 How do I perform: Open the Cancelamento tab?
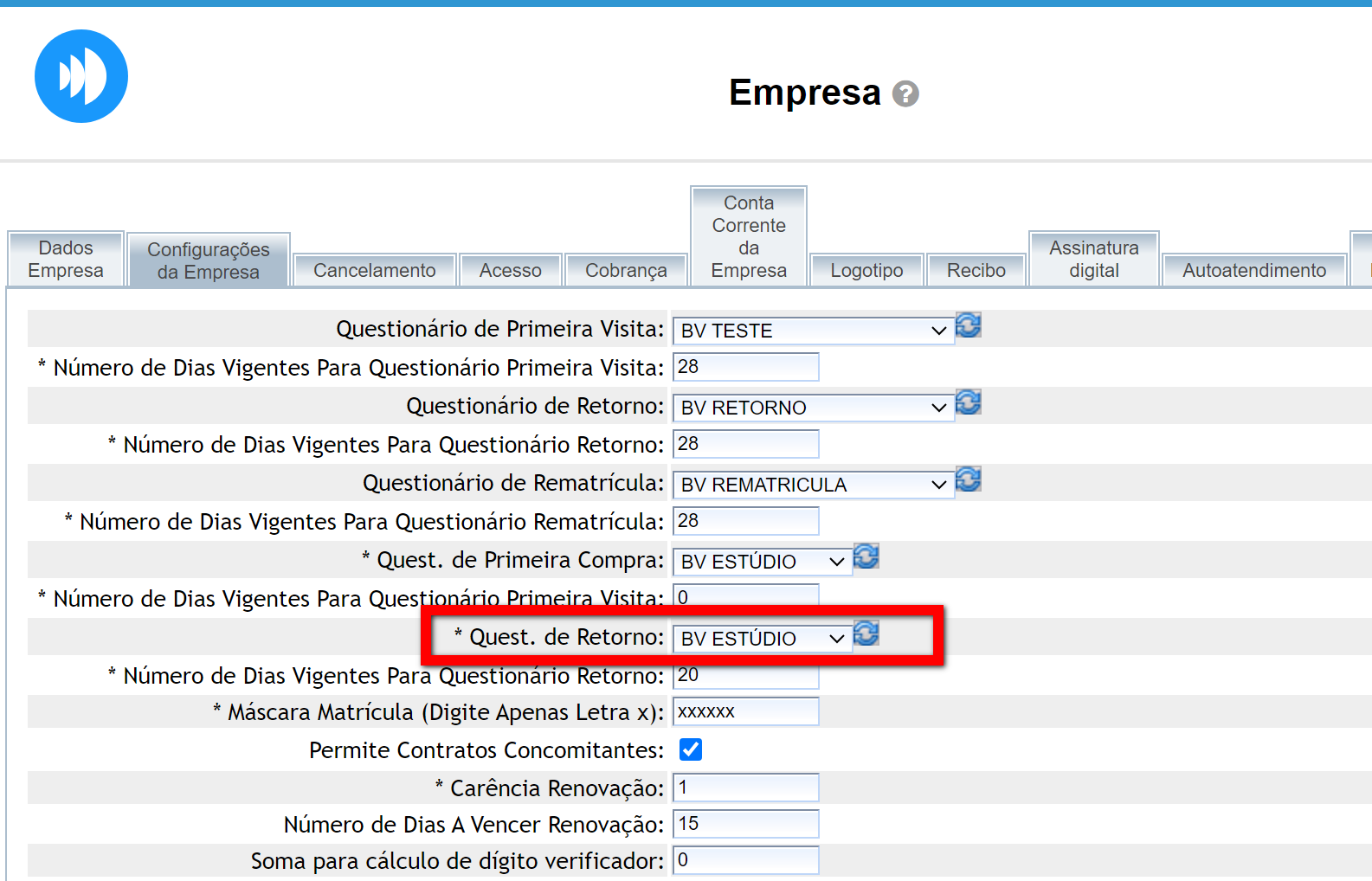point(374,270)
